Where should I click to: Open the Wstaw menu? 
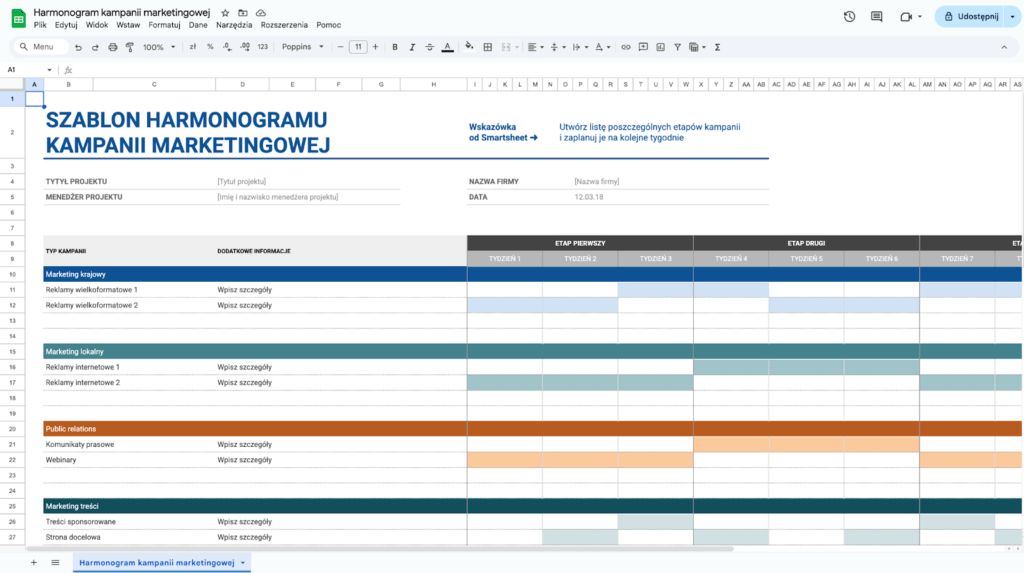click(x=128, y=23)
